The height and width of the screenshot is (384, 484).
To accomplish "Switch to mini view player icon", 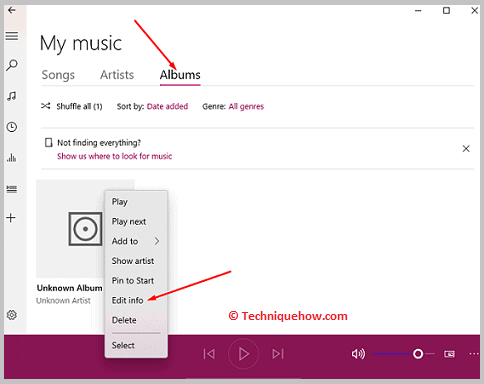I will 449,354.
